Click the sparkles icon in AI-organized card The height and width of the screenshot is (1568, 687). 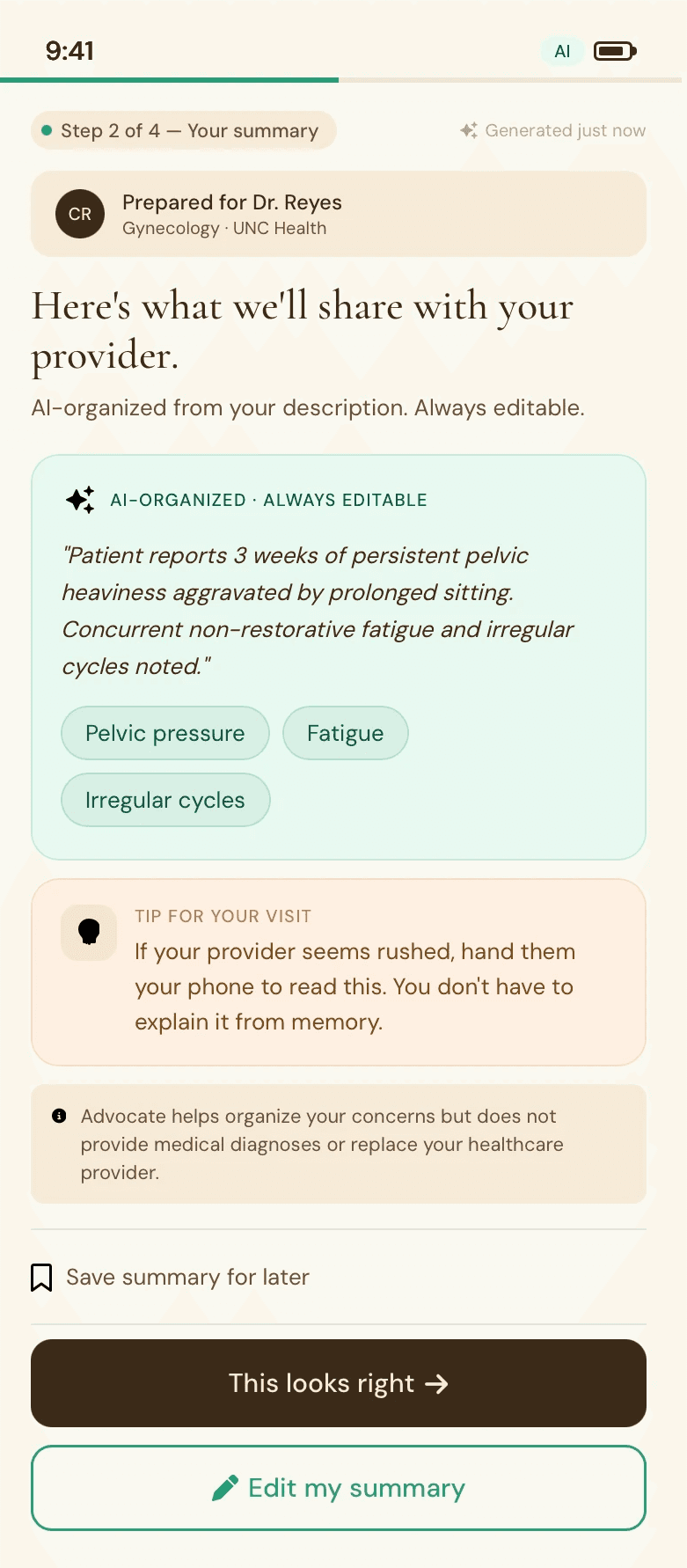80,500
